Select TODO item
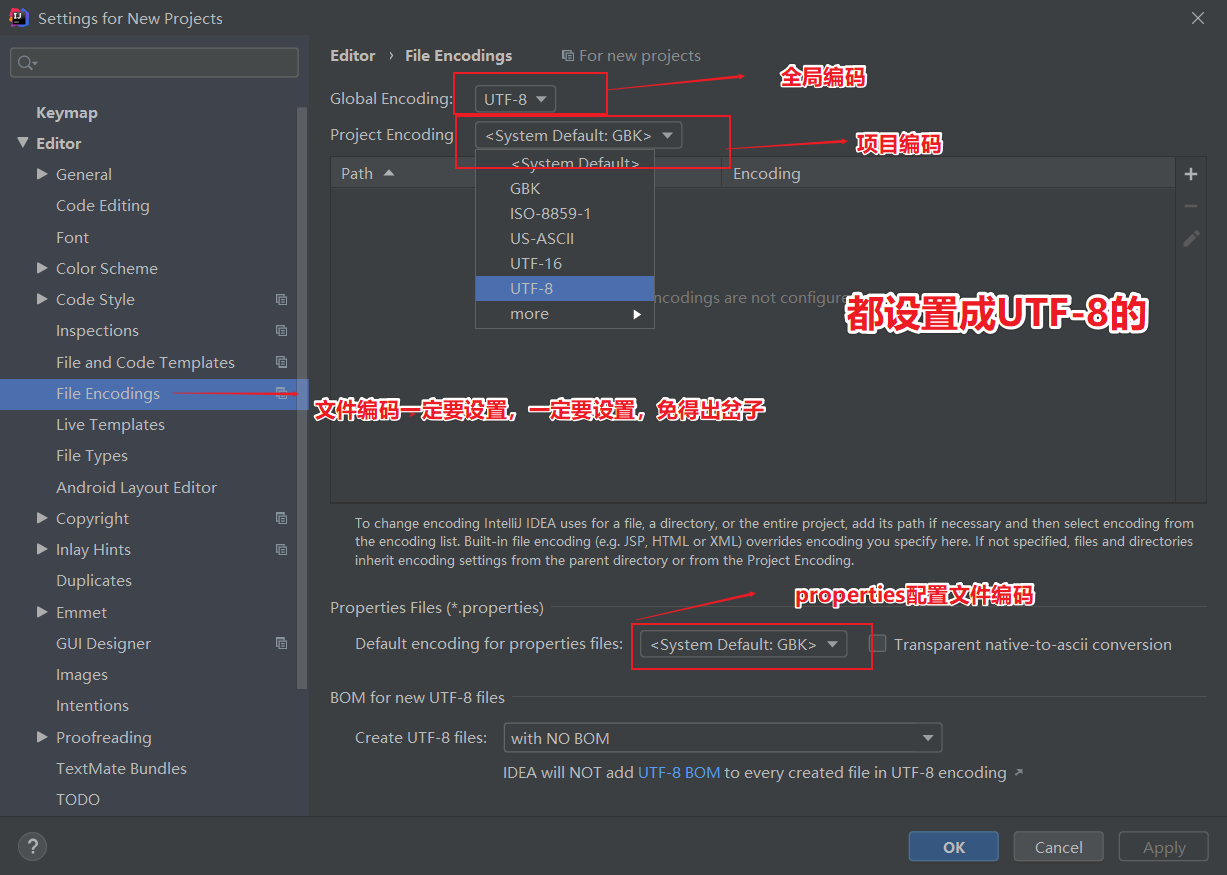1227x875 pixels. tap(78, 799)
